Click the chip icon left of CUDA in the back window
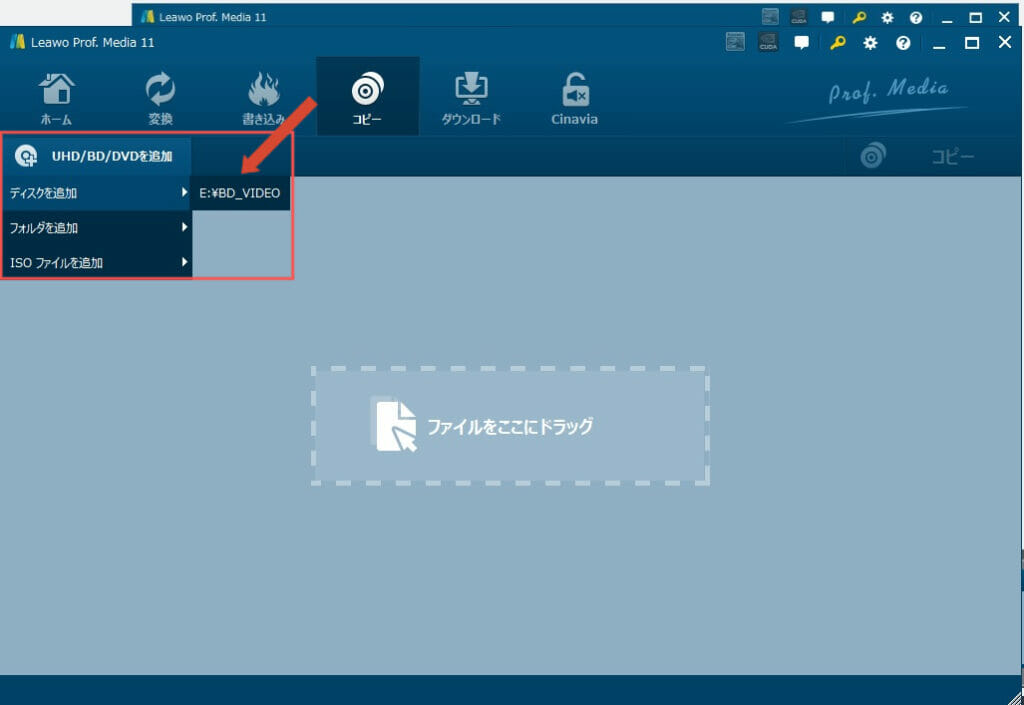This screenshot has height=705, width=1024. (771, 17)
